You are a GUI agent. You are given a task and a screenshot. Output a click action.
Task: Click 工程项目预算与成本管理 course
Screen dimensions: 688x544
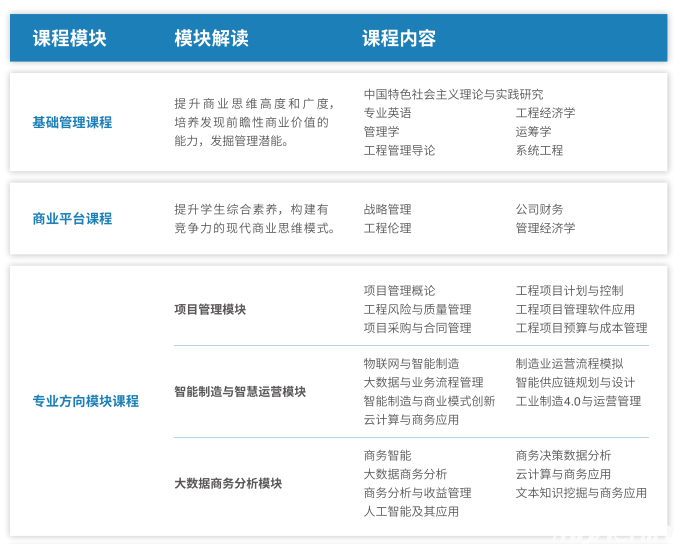click(x=581, y=328)
